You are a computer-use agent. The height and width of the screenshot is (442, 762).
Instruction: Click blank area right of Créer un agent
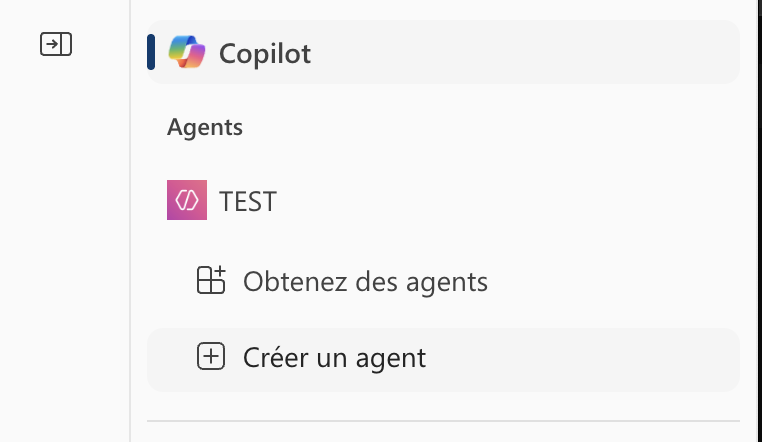coord(590,358)
